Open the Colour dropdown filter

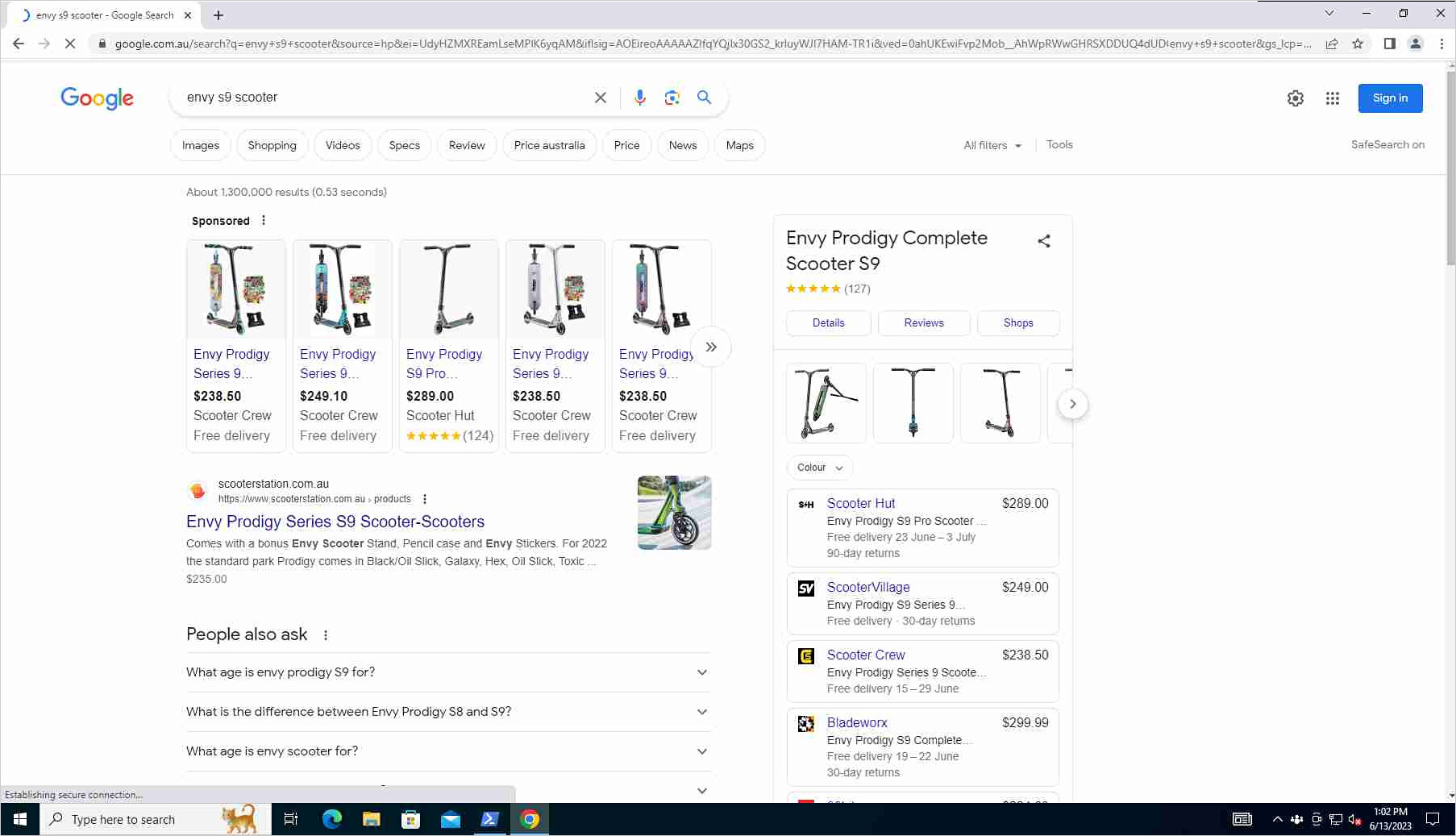point(820,468)
